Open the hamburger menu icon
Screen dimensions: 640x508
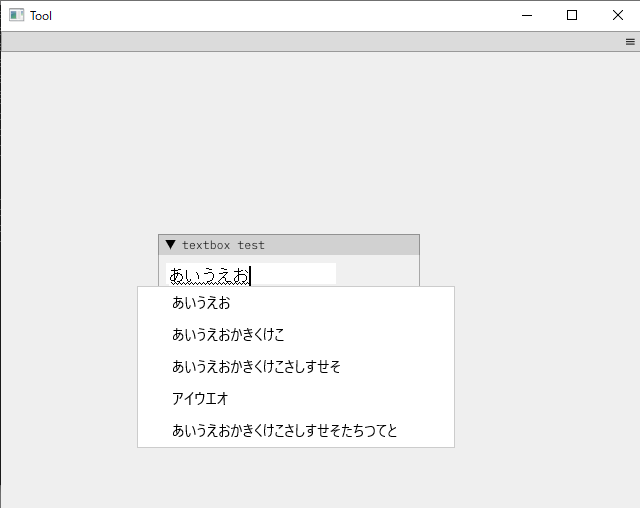tap(630, 42)
